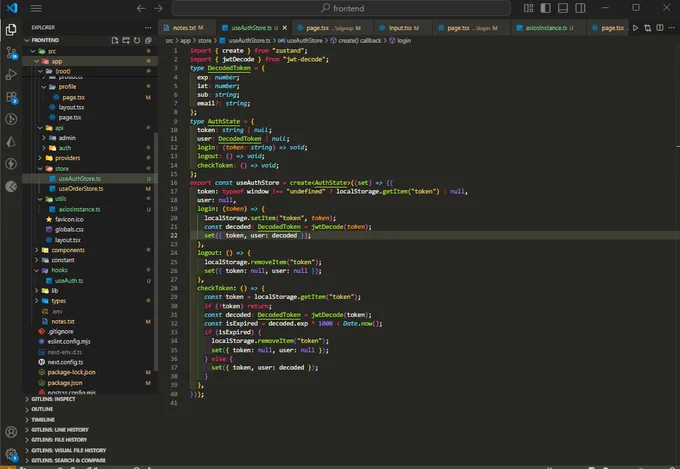The width and height of the screenshot is (680, 469).
Task: Open package-lock.json file
Action: point(71,372)
